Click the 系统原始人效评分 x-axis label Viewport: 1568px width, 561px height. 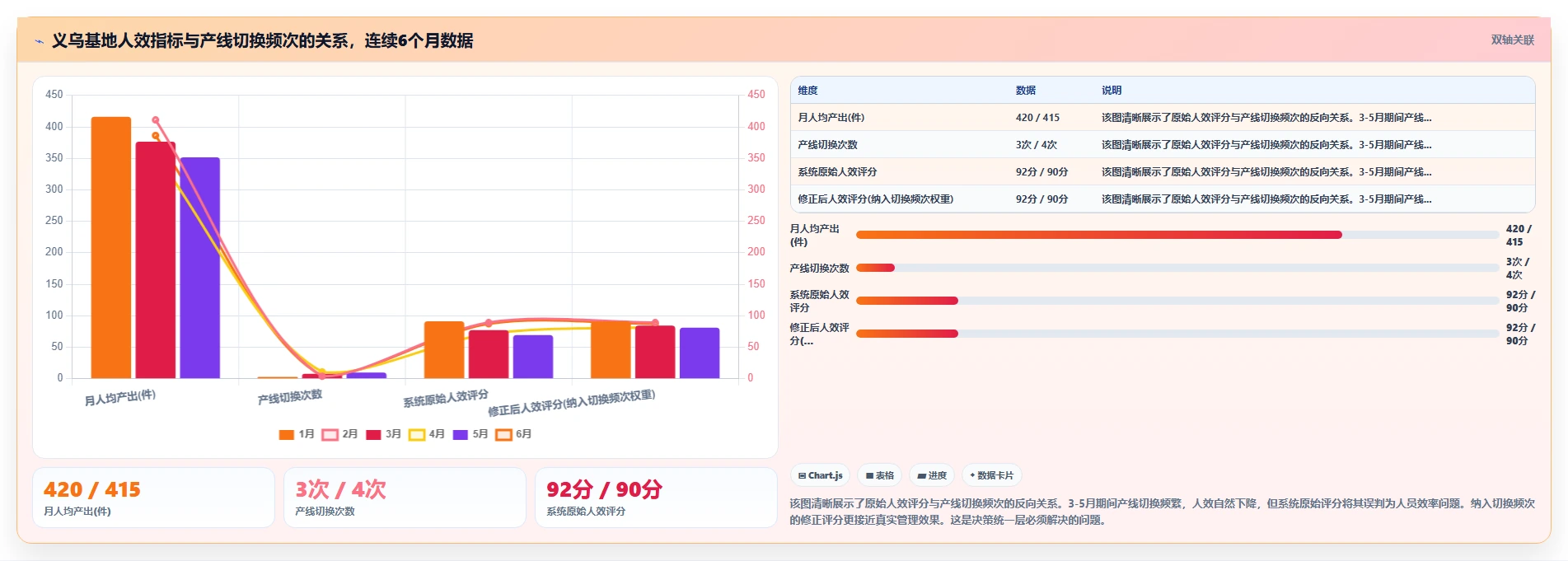click(446, 399)
